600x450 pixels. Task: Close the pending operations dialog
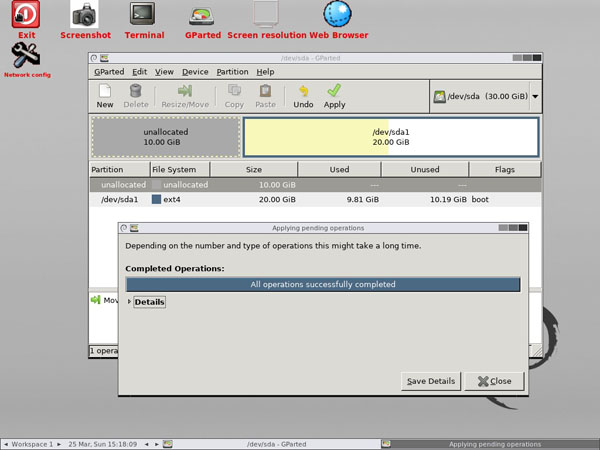click(x=494, y=381)
